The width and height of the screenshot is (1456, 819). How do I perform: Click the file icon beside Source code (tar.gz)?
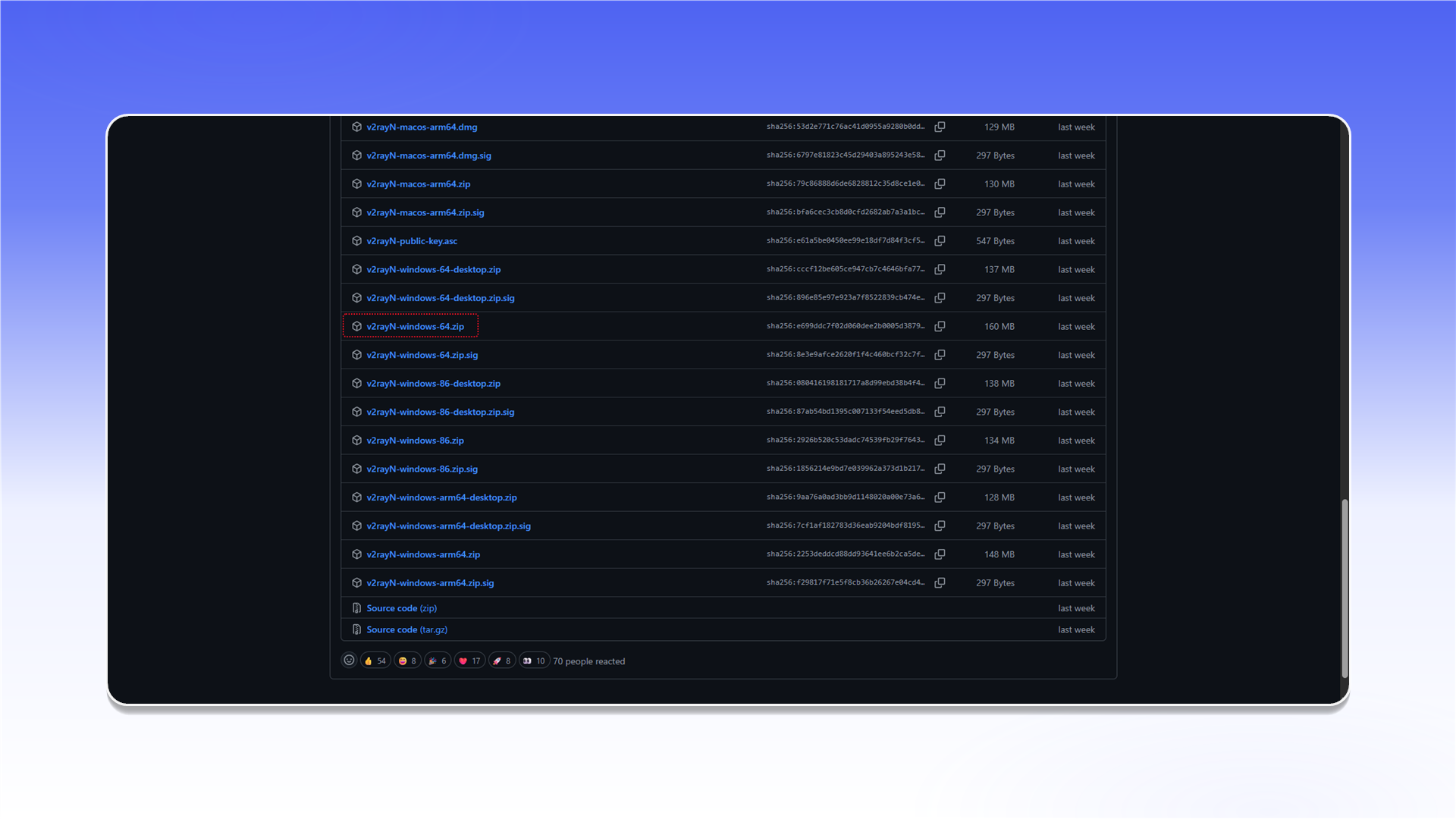pos(356,629)
